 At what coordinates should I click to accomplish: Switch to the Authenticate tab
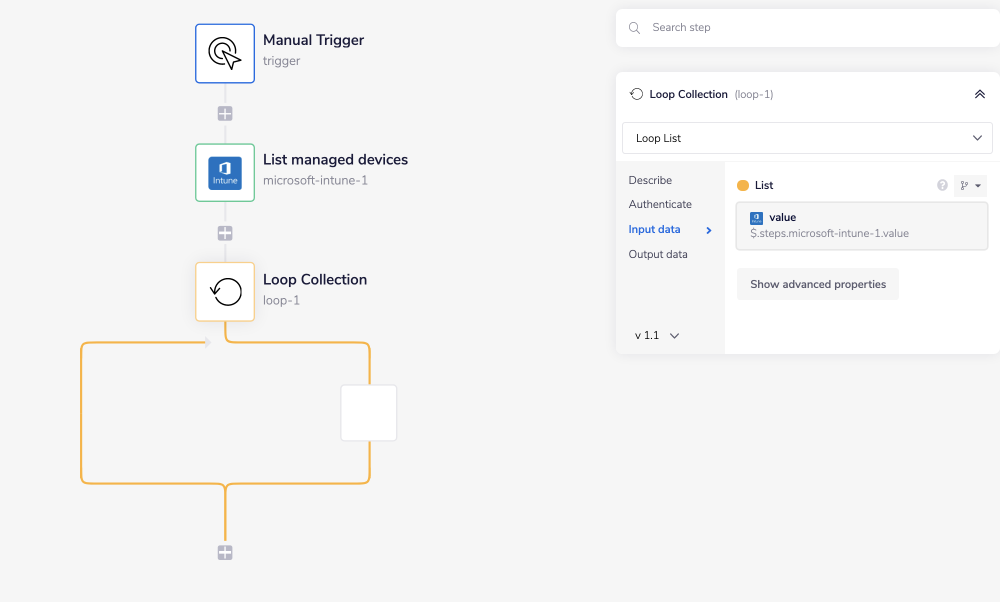pos(660,204)
